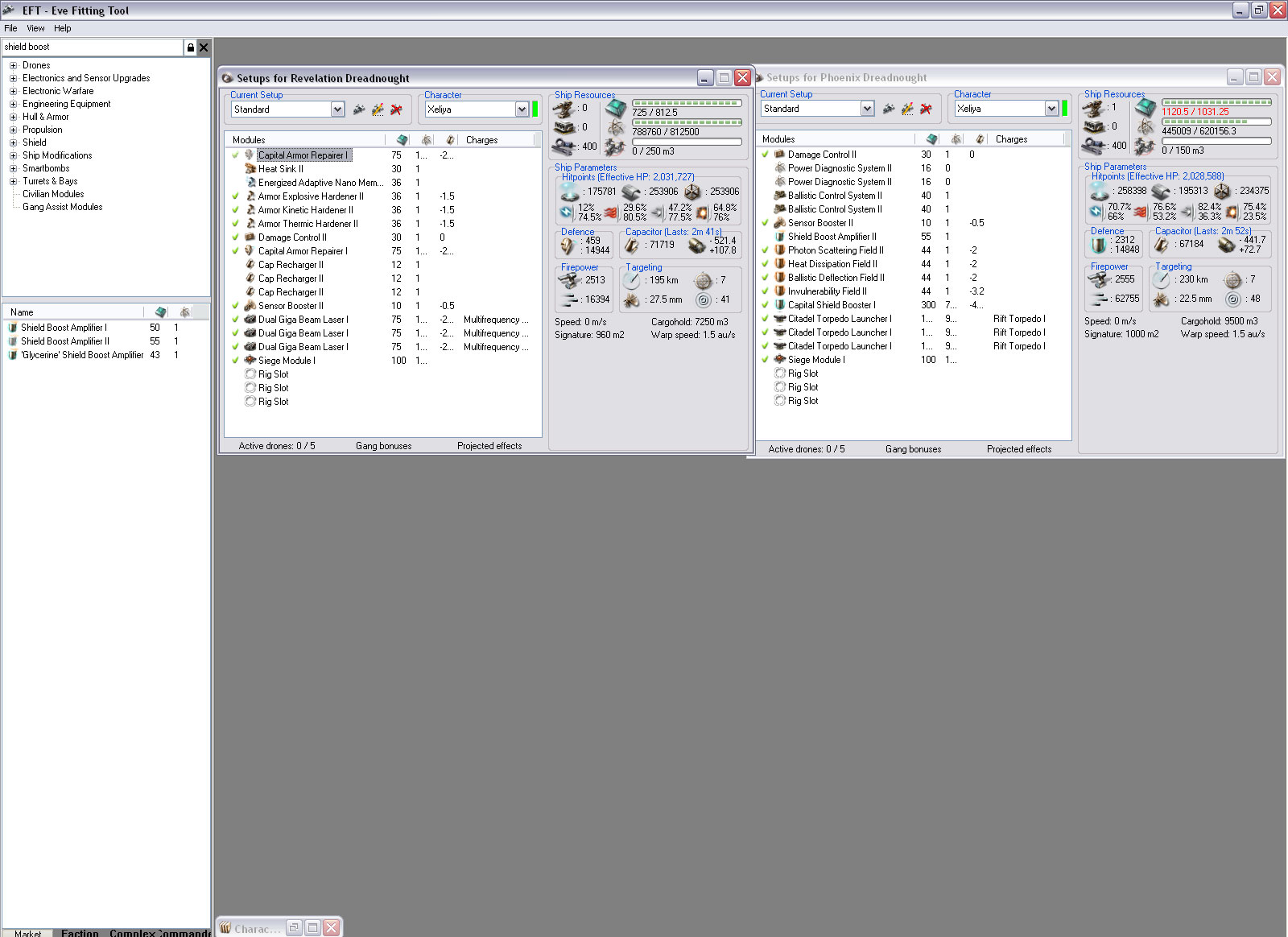Toggle Armor Kinetic Hardener II active checkmark
The image size is (1288, 937).
[x=236, y=210]
